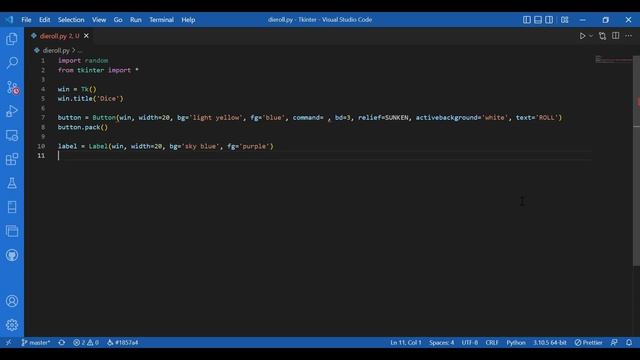The image size is (640, 360).
Task: Open the Search view
Action: click(x=12, y=63)
